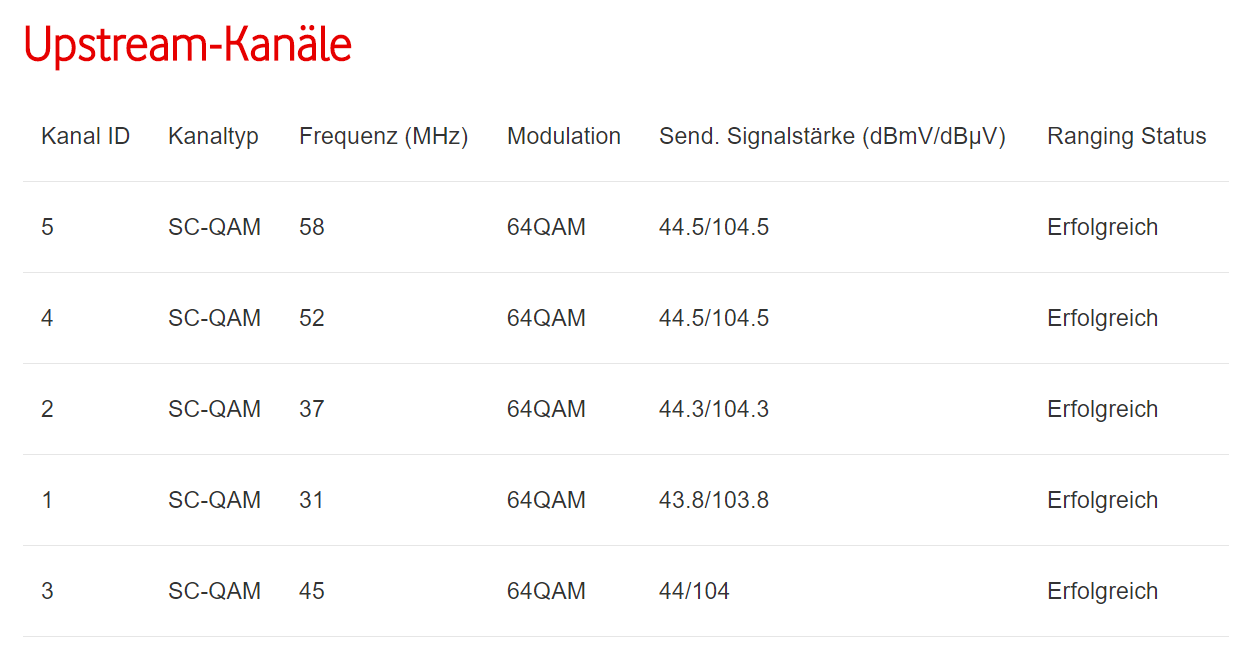Click Erfolgreich status in the 58 MHz row

pos(1102,227)
